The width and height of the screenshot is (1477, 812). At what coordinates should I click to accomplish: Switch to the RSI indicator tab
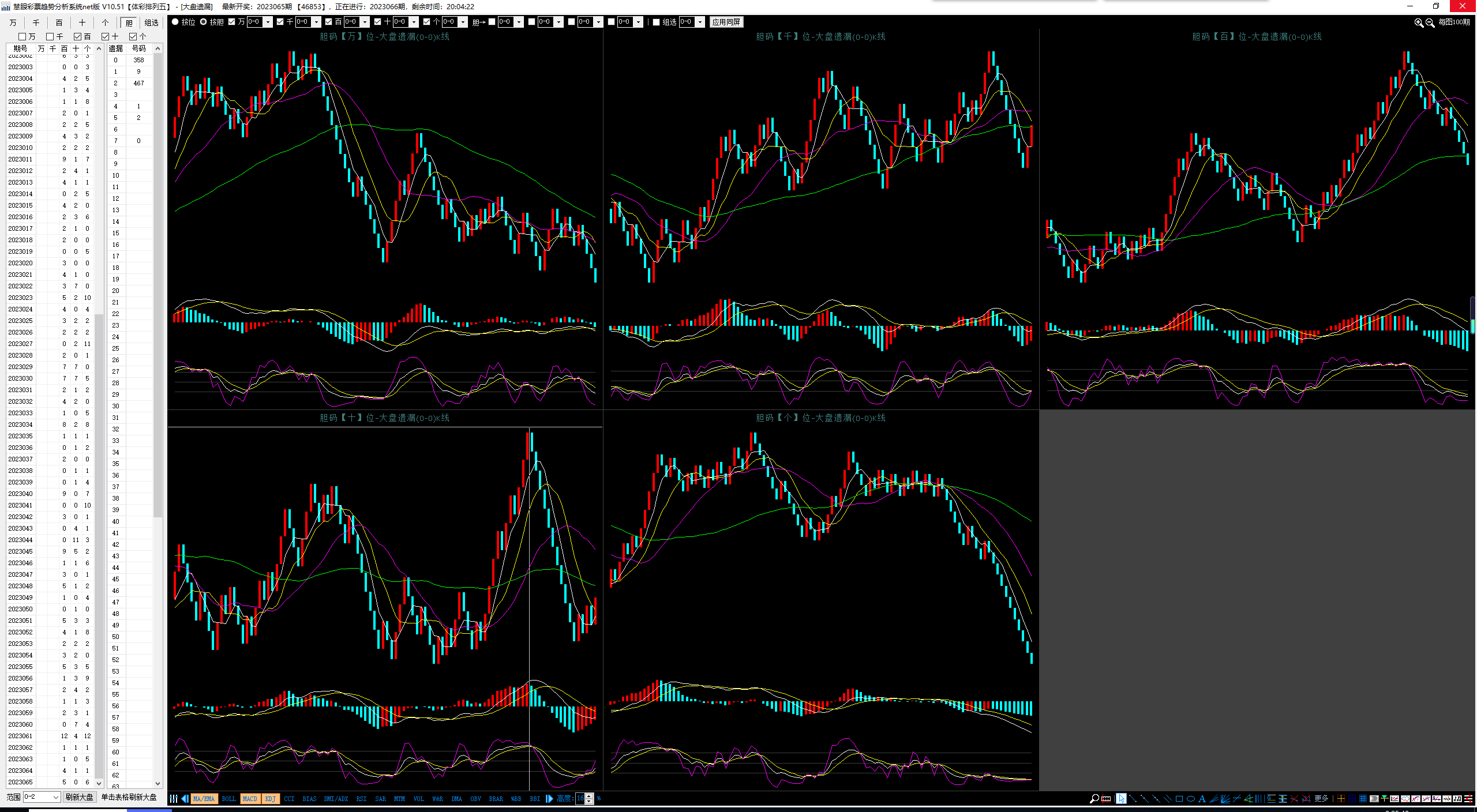(x=361, y=799)
